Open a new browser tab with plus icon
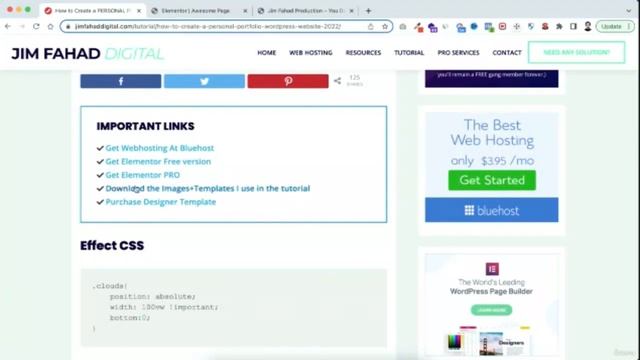640x360 pixels. point(368,11)
